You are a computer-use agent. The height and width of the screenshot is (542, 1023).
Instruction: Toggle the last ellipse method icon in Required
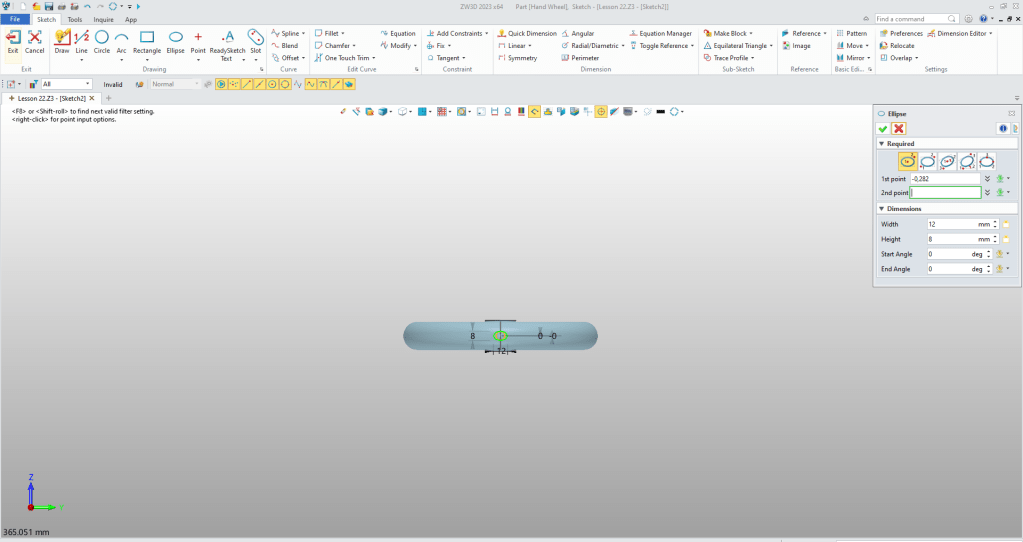987,161
